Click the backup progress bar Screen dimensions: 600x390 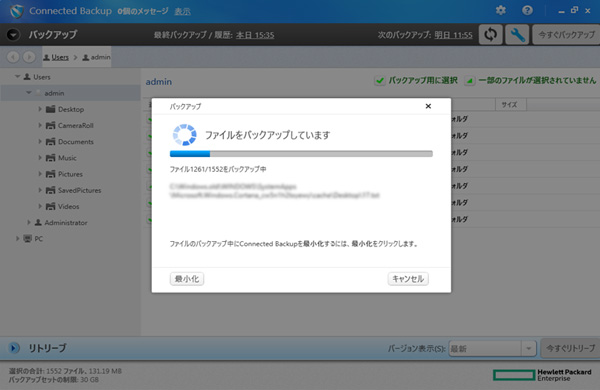[x=301, y=154]
